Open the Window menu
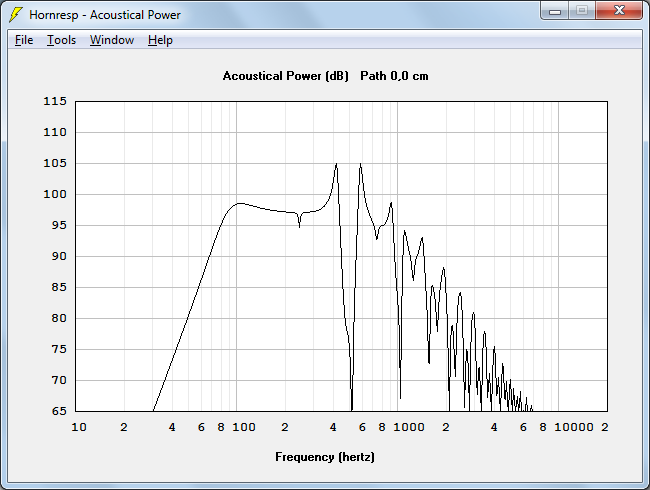 pos(112,40)
